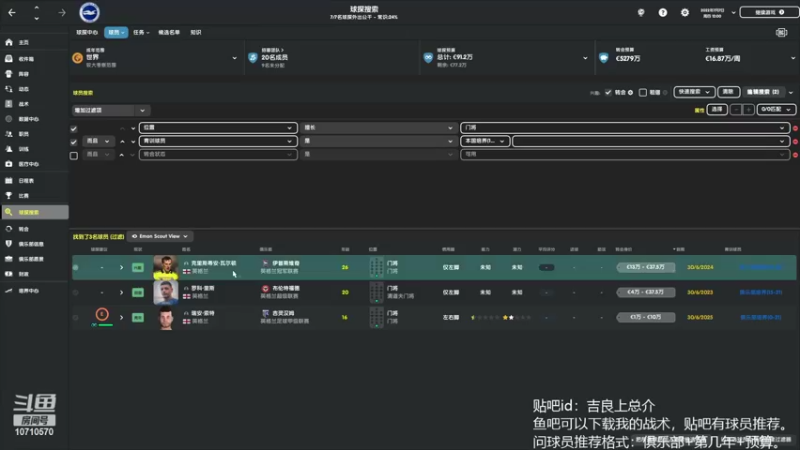The height and width of the screenshot is (450, 800).
Task: Select the radio circle of the age-26 goalkeeper row
Action: coord(76,267)
